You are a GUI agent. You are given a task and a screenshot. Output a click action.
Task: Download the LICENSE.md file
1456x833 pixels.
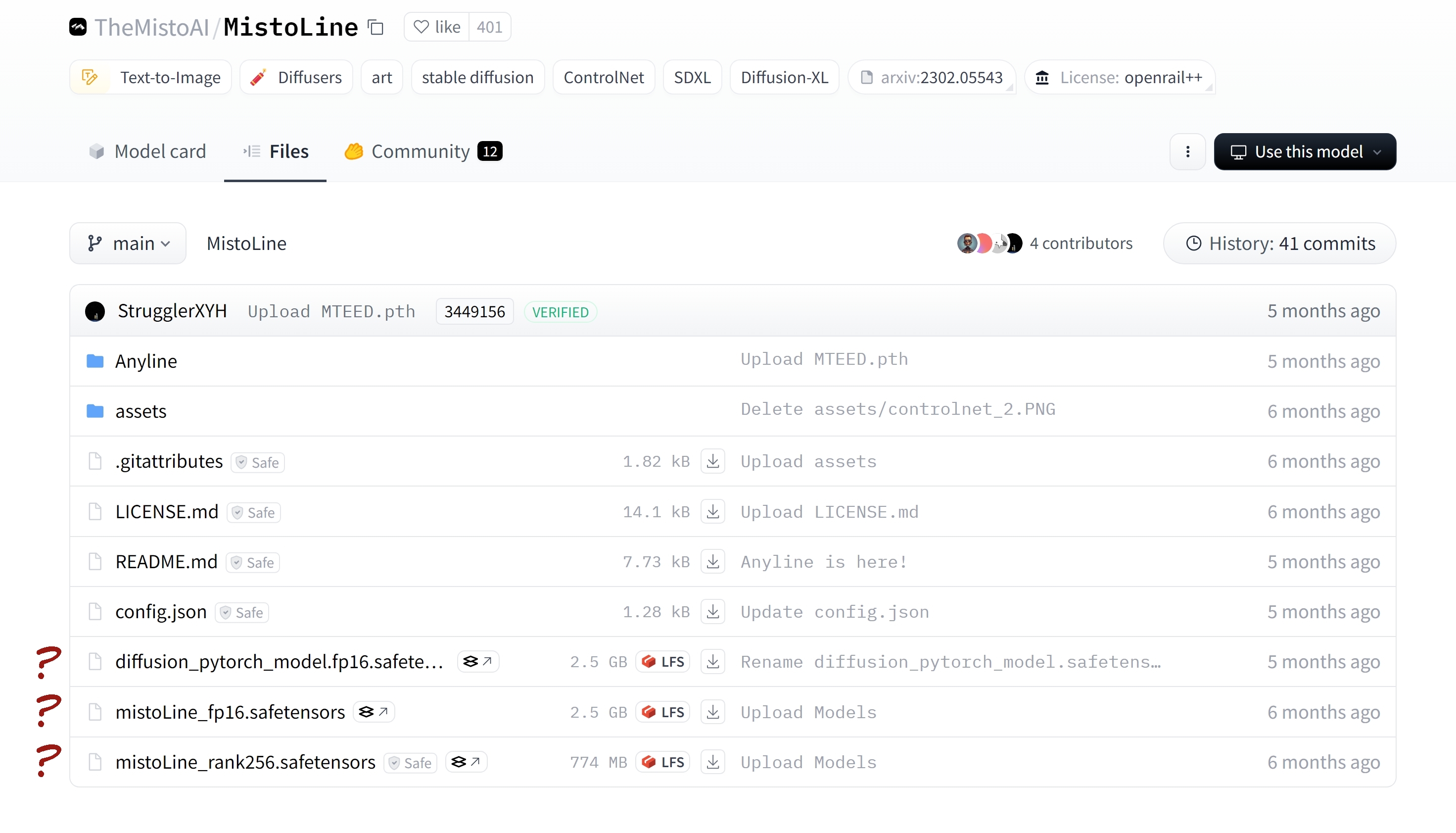(712, 511)
